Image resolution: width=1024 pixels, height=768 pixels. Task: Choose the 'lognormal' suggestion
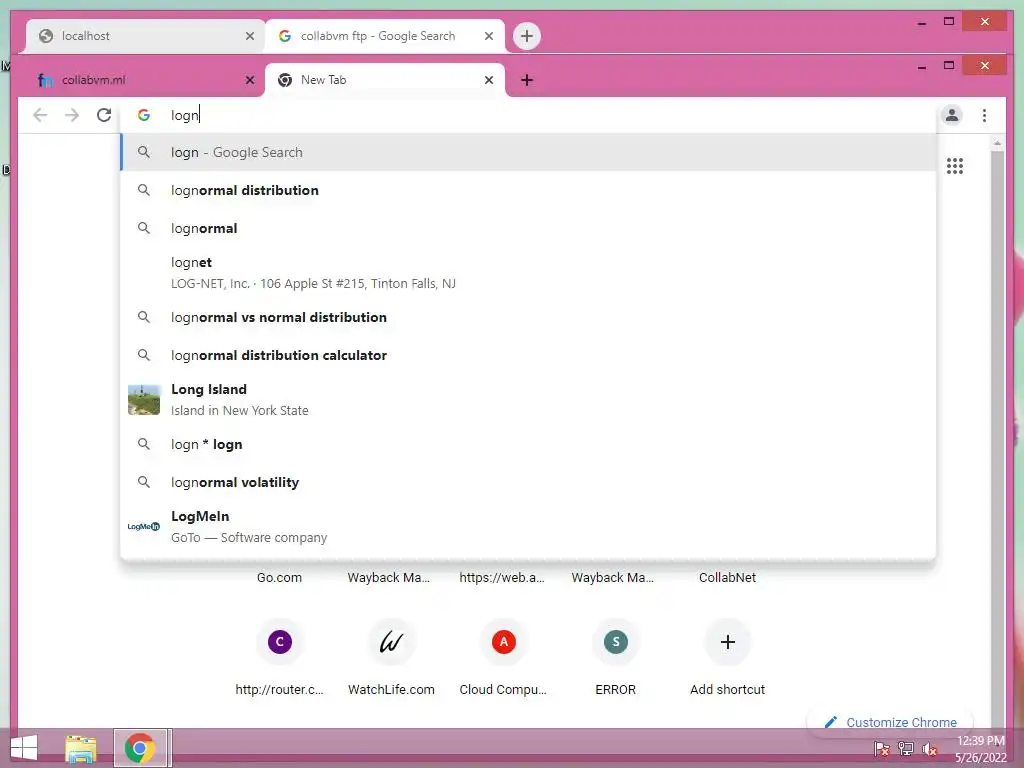[x=529, y=228]
